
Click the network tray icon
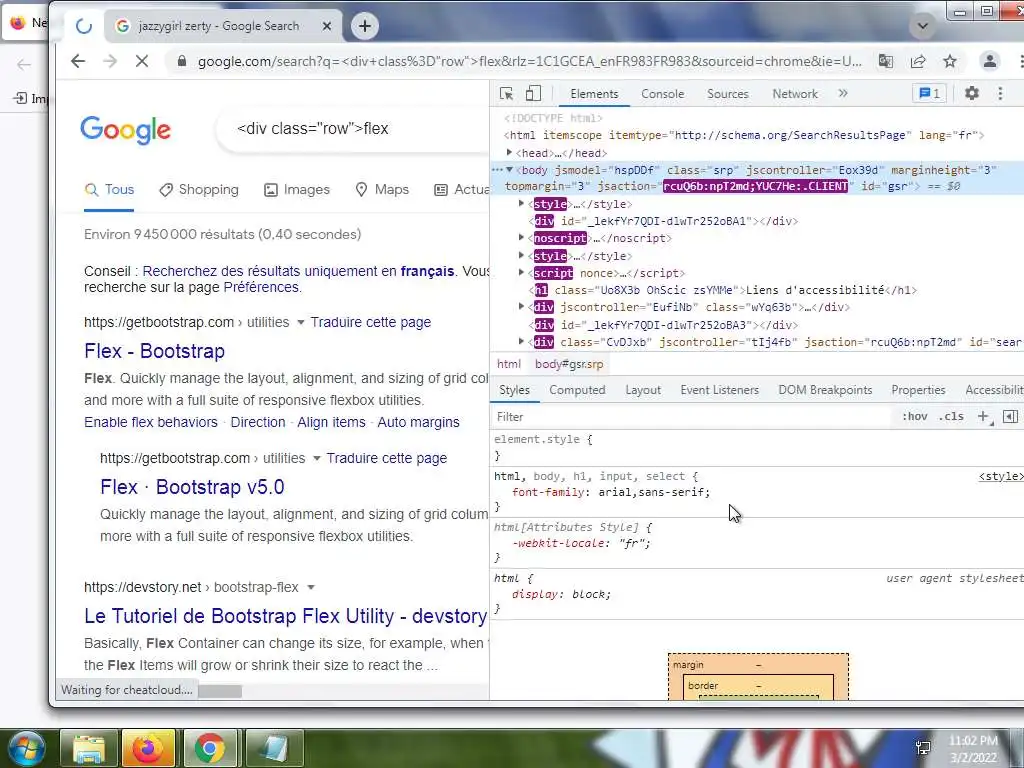[923, 748]
